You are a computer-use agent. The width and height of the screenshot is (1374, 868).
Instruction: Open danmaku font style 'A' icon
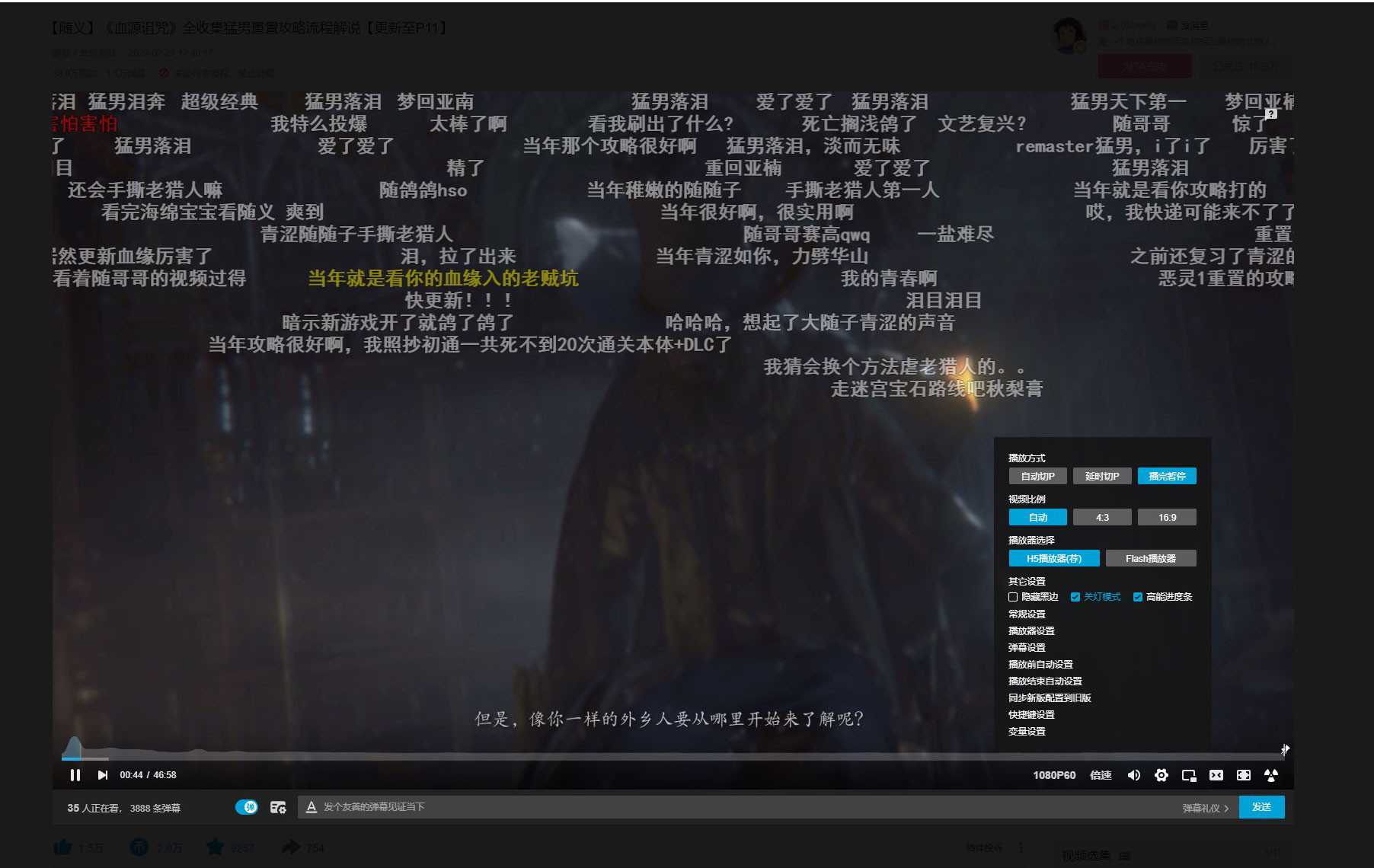pyautogui.click(x=311, y=807)
